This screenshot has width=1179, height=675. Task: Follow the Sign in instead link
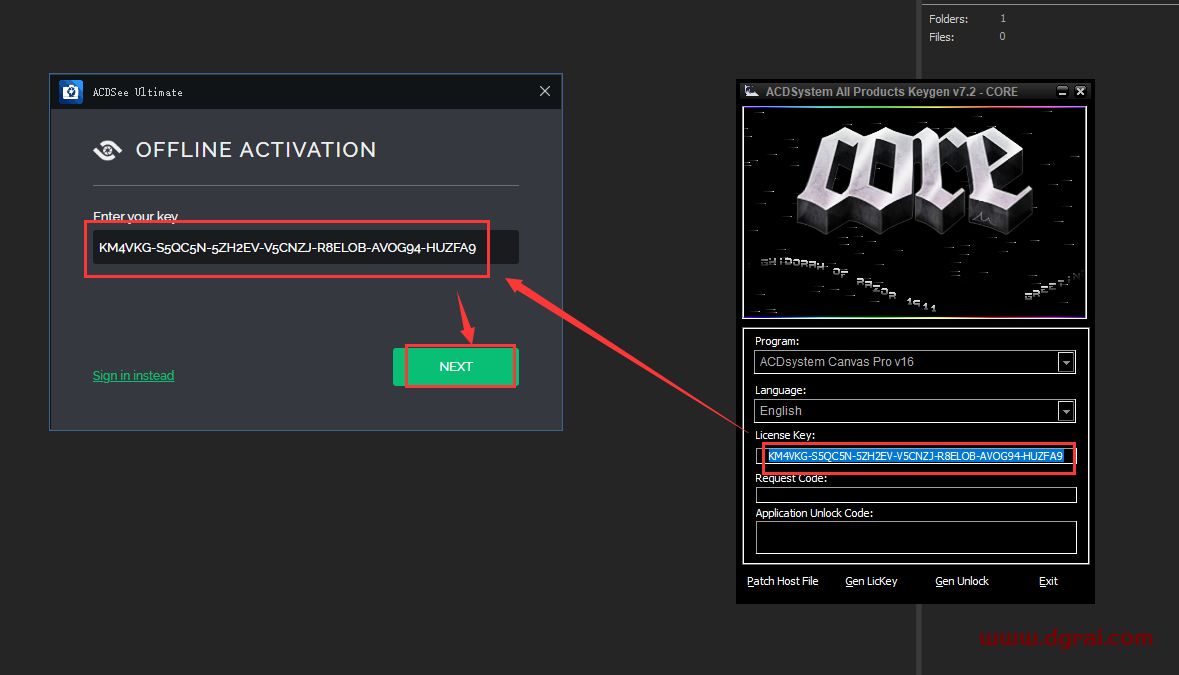pos(133,376)
